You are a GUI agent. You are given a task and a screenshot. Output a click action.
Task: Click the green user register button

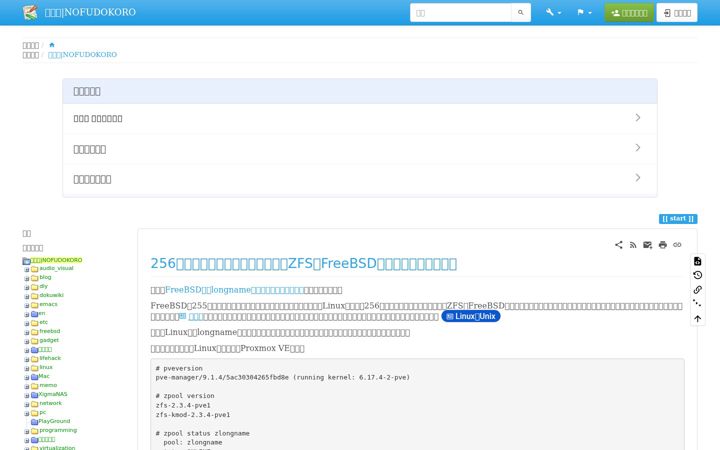pyautogui.click(x=629, y=13)
